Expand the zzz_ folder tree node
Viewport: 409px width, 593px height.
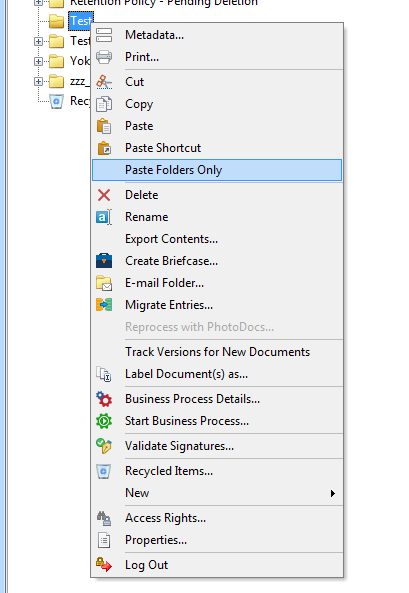[38, 81]
